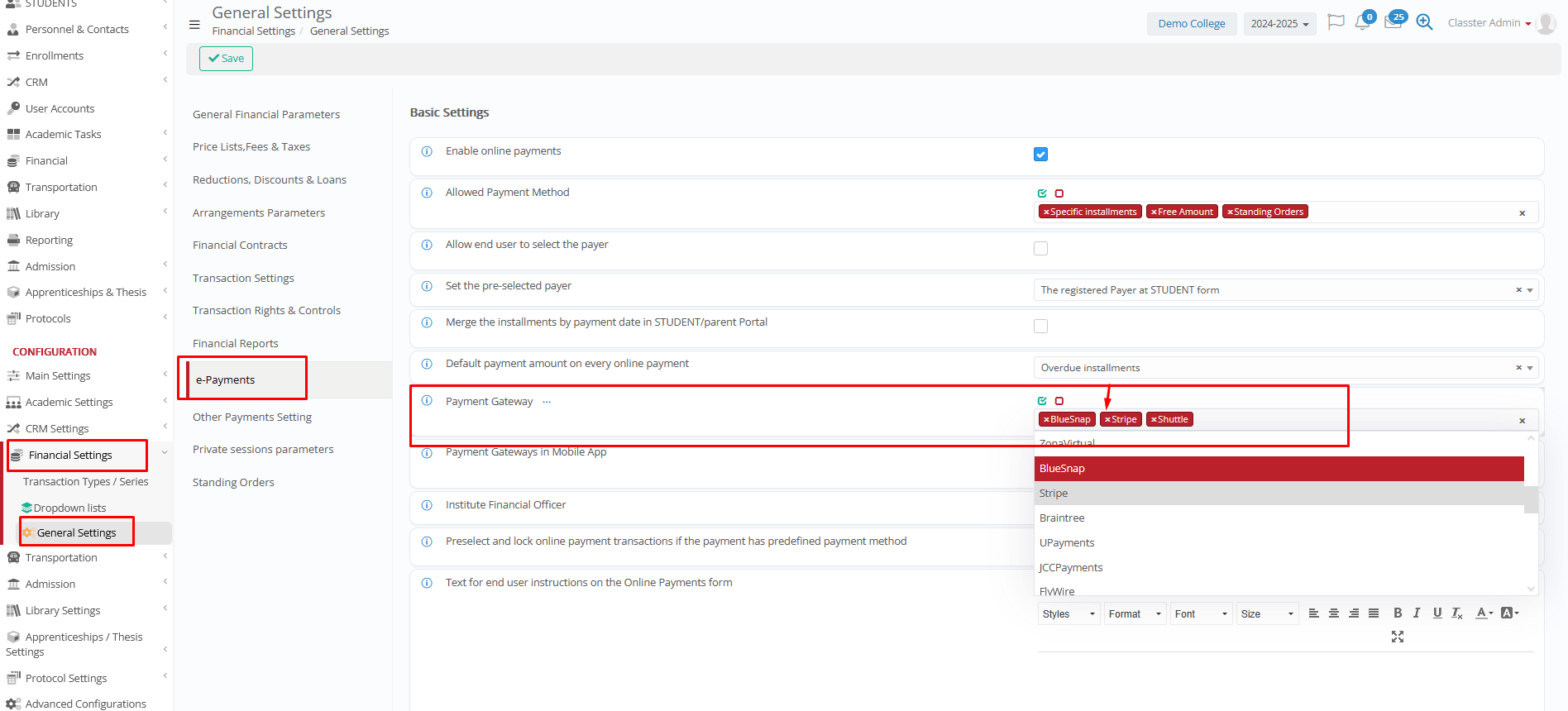Image resolution: width=1568 pixels, height=711 pixels.
Task: Open the e-Payments settings tab
Action: coord(226,380)
